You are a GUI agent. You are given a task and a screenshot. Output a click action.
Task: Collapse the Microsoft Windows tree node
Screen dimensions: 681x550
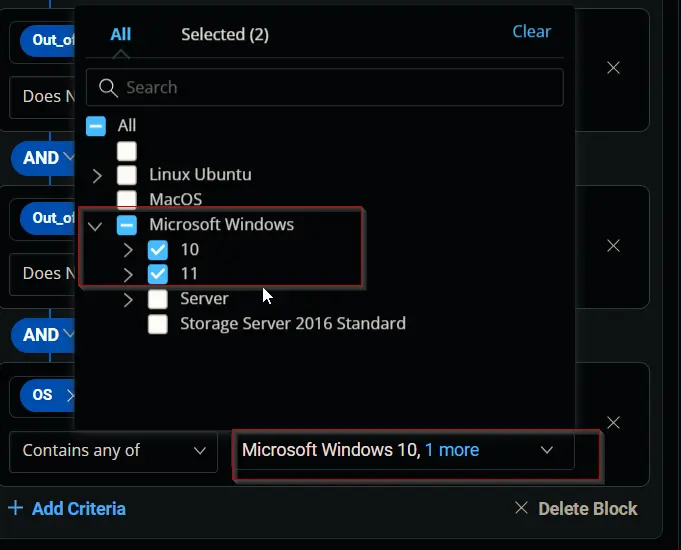coord(95,226)
